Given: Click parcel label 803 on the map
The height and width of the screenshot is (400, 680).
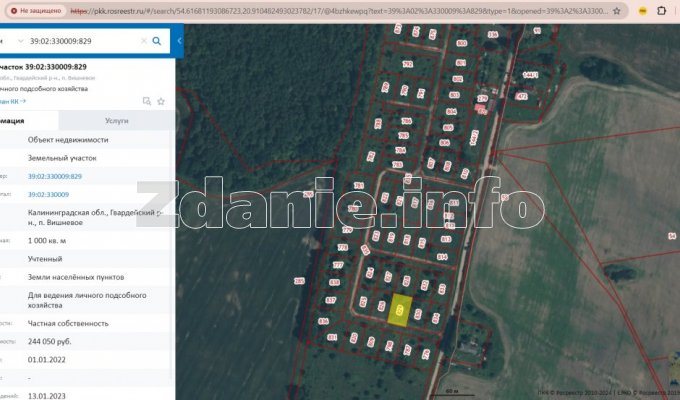Looking at the screenshot, I should 454,95.
